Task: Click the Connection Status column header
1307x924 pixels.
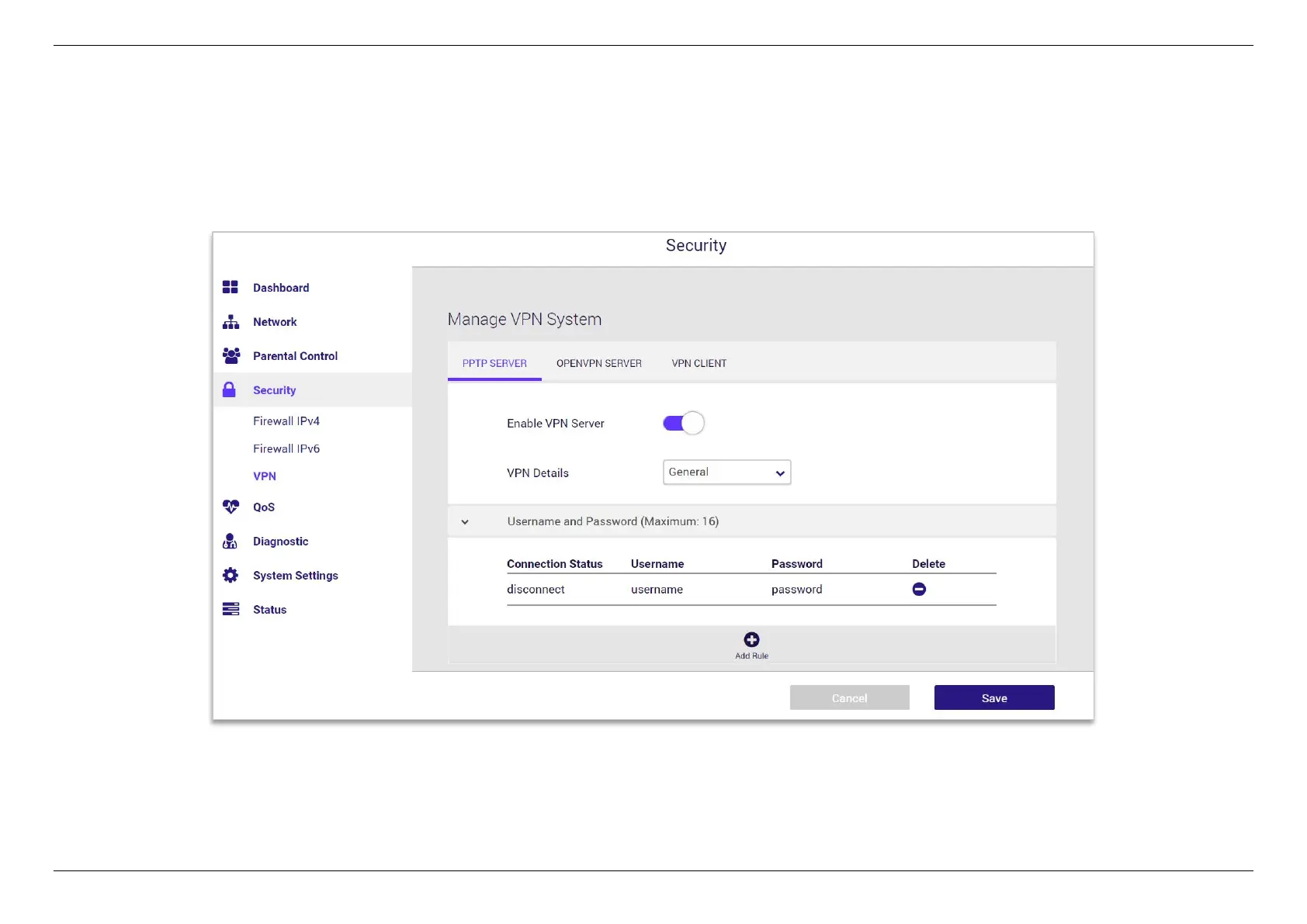Action: click(555, 563)
